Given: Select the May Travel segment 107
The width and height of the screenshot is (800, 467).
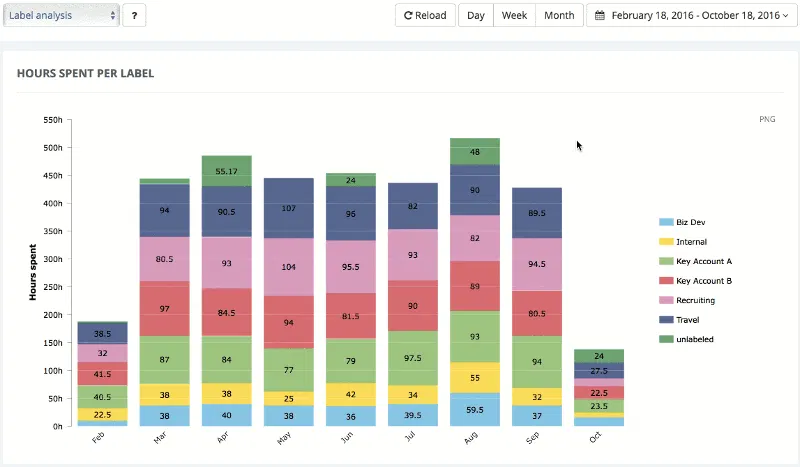Looking at the screenshot, I should pos(289,208).
